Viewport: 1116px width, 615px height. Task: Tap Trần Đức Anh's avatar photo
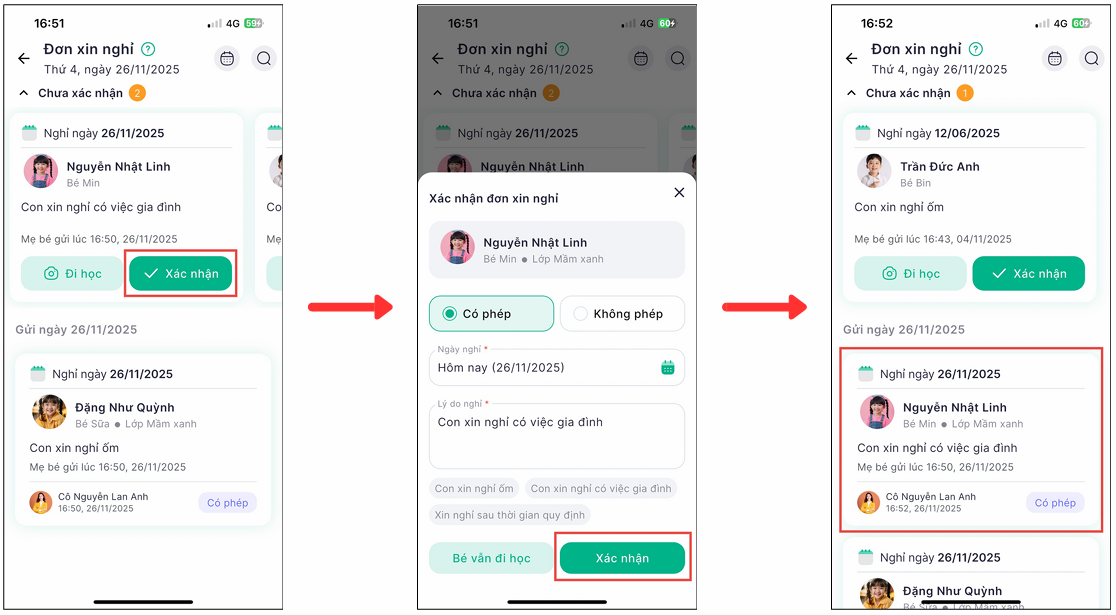(874, 172)
